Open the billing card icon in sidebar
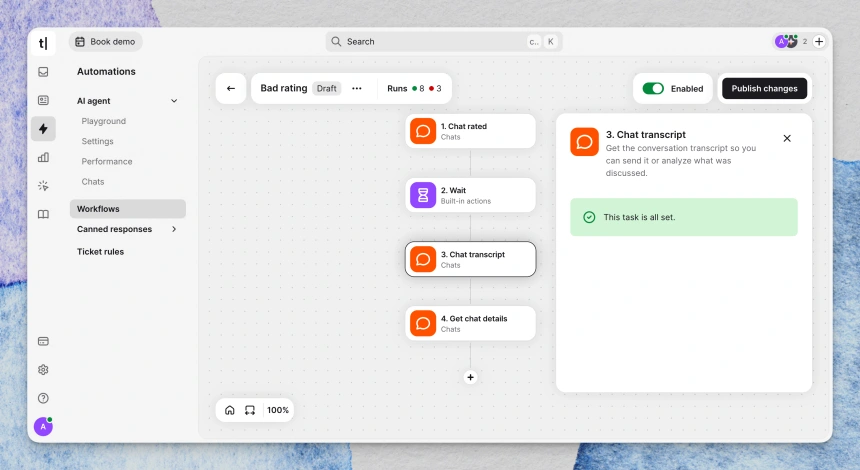The height and width of the screenshot is (470, 860). 43,341
